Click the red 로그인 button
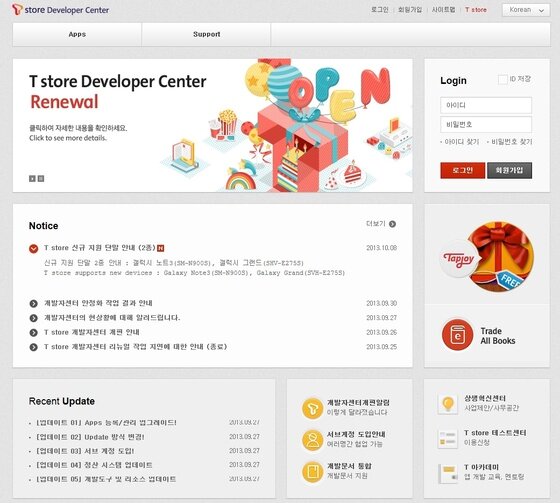This screenshot has height=503, width=560. (462, 170)
